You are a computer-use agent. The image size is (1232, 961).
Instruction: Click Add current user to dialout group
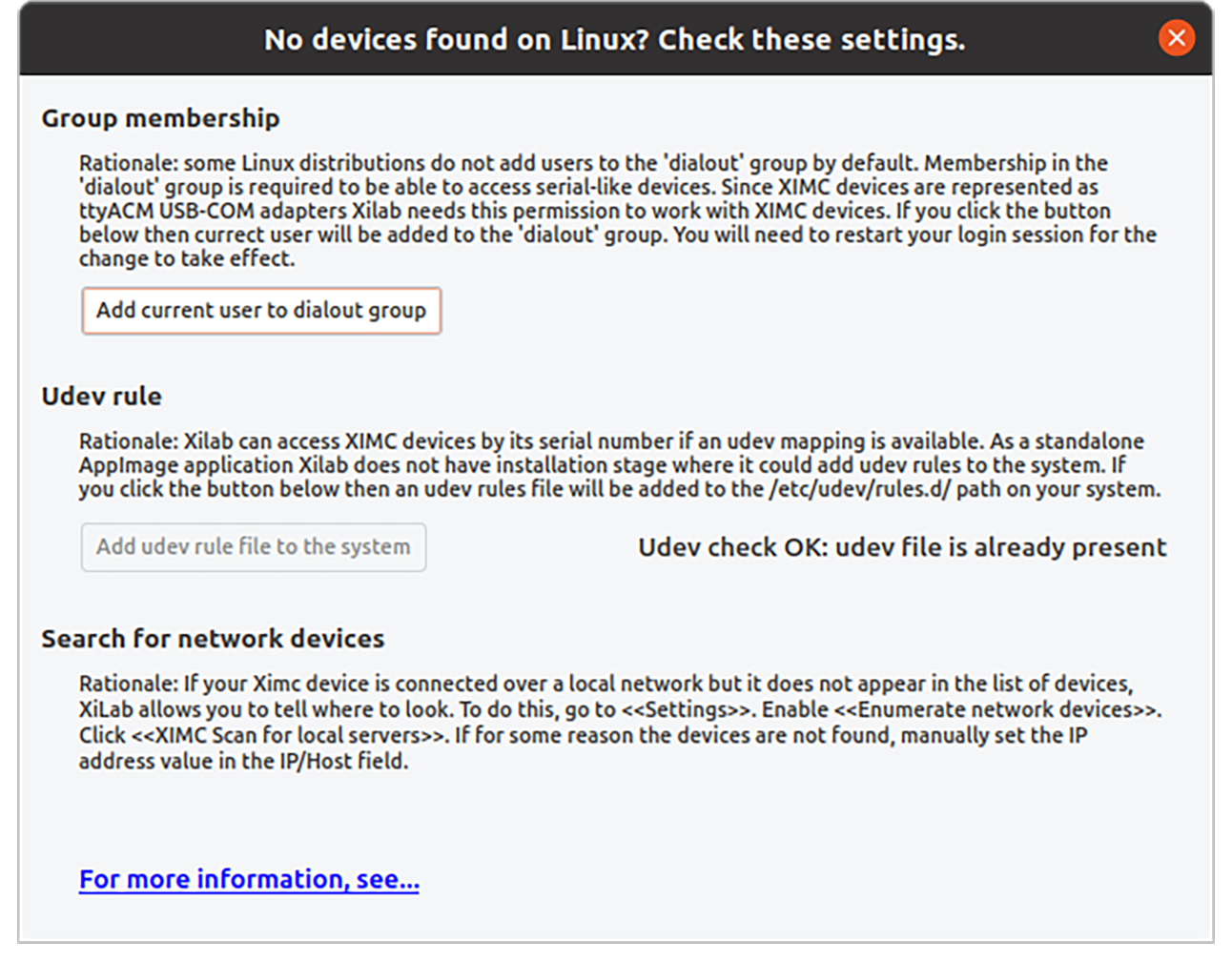(x=261, y=311)
